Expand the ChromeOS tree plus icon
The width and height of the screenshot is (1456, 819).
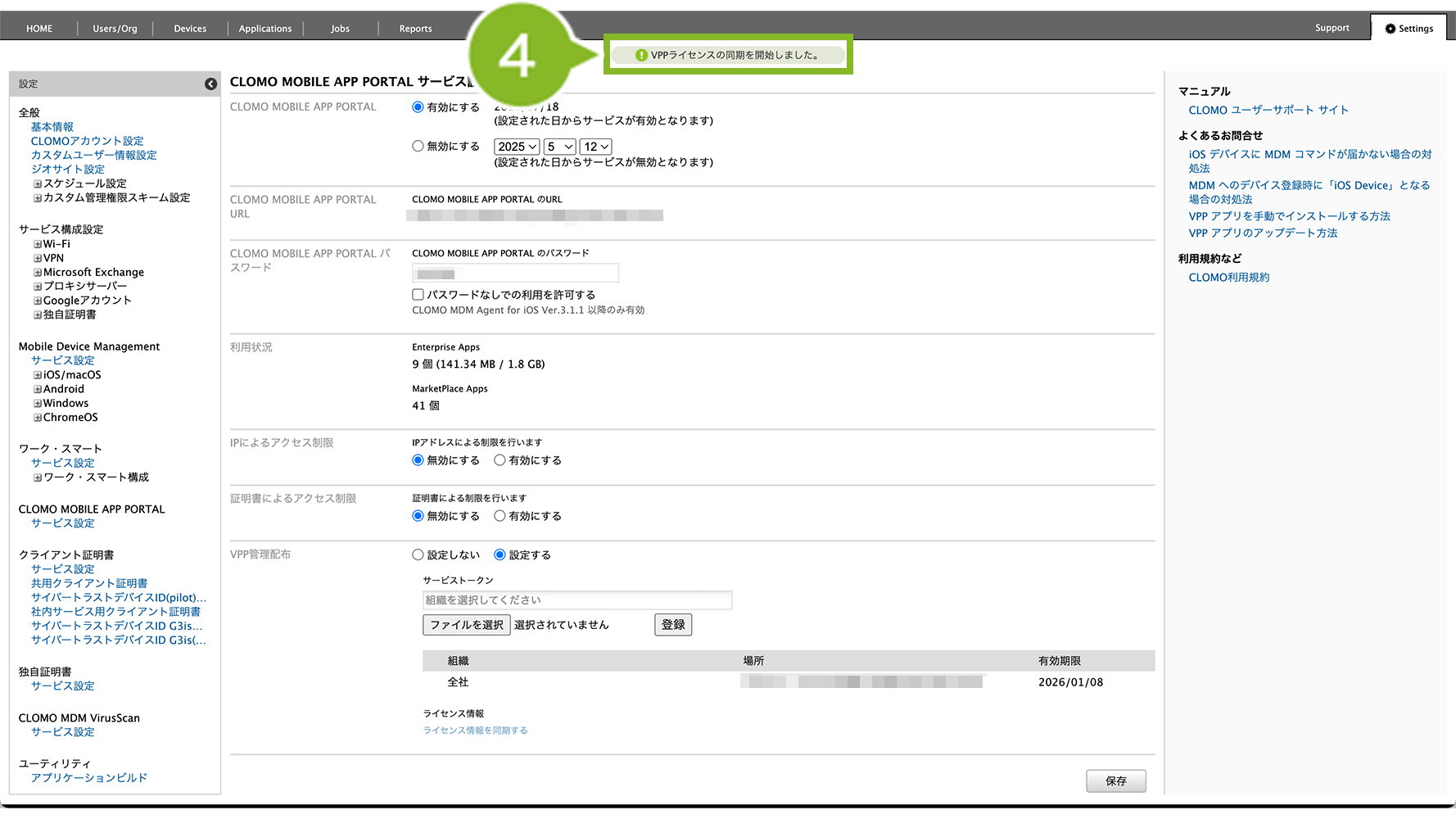pyautogui.click(x=38, y=418)
